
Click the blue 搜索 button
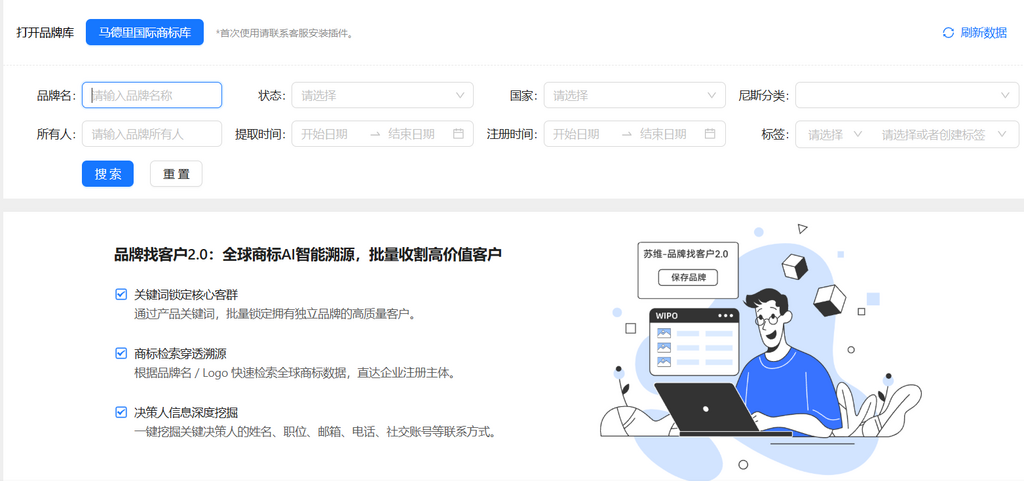(x=107, y=174)
